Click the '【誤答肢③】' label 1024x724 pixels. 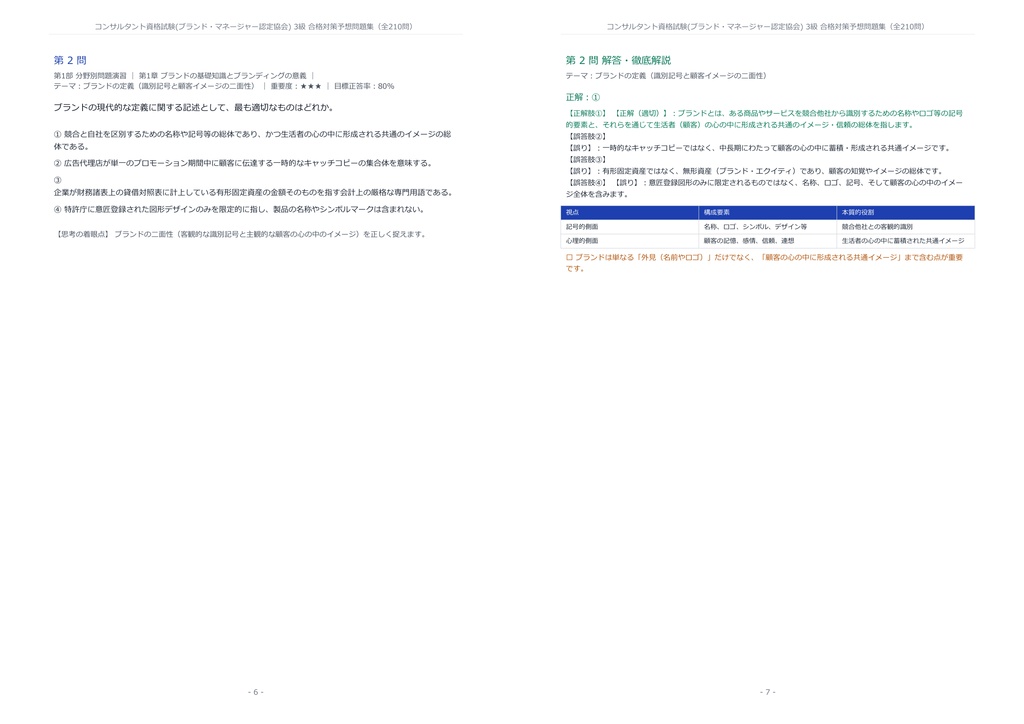coord(587,159)
